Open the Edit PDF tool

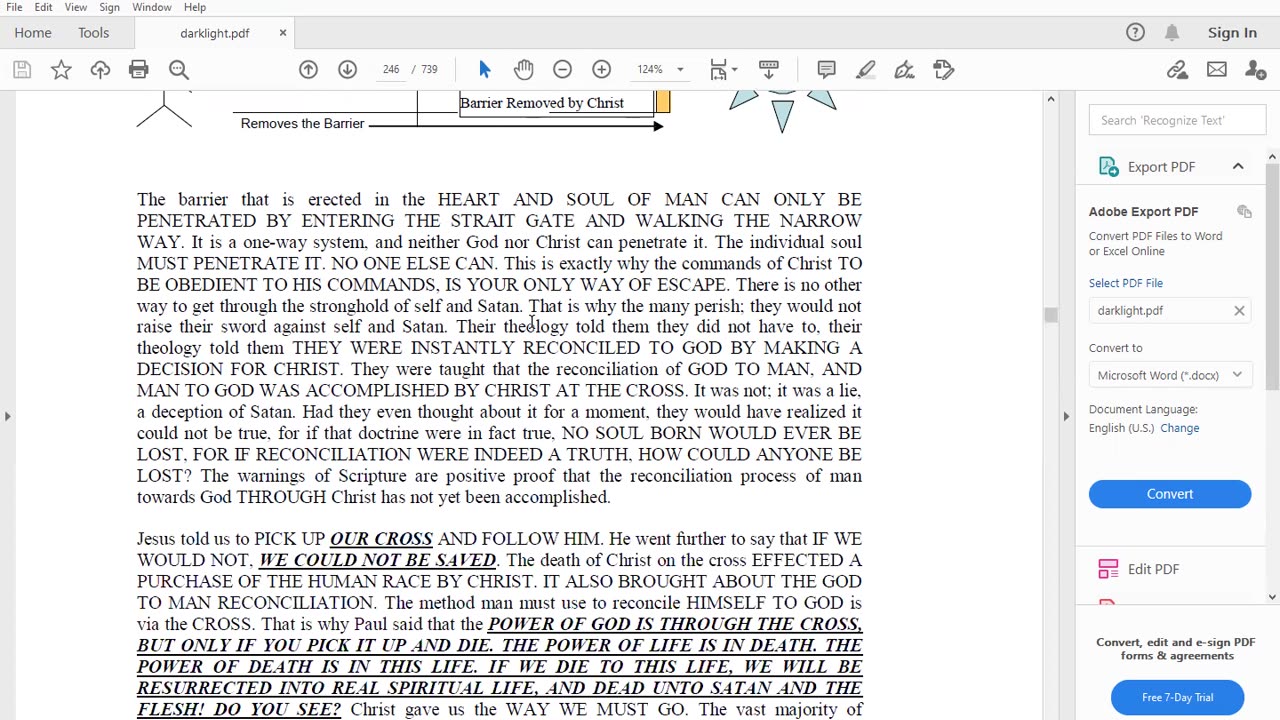click(x=1153, y=569)
